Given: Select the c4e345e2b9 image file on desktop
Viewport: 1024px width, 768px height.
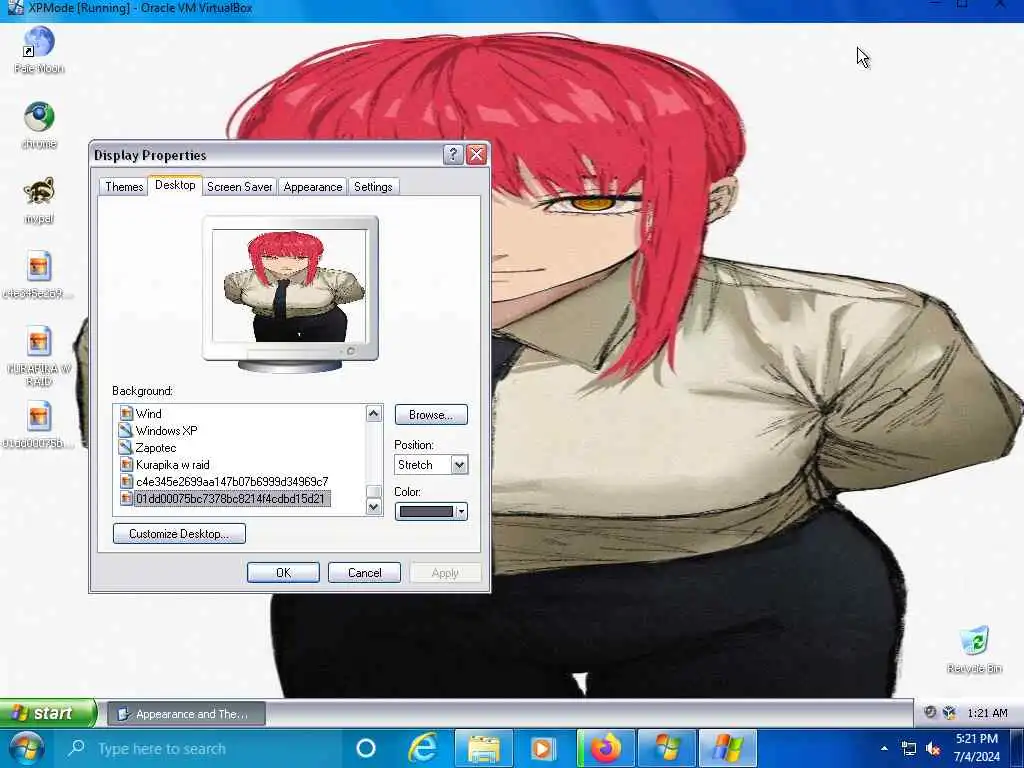Looking at the screenshot, I should click(x=38, y=274).
